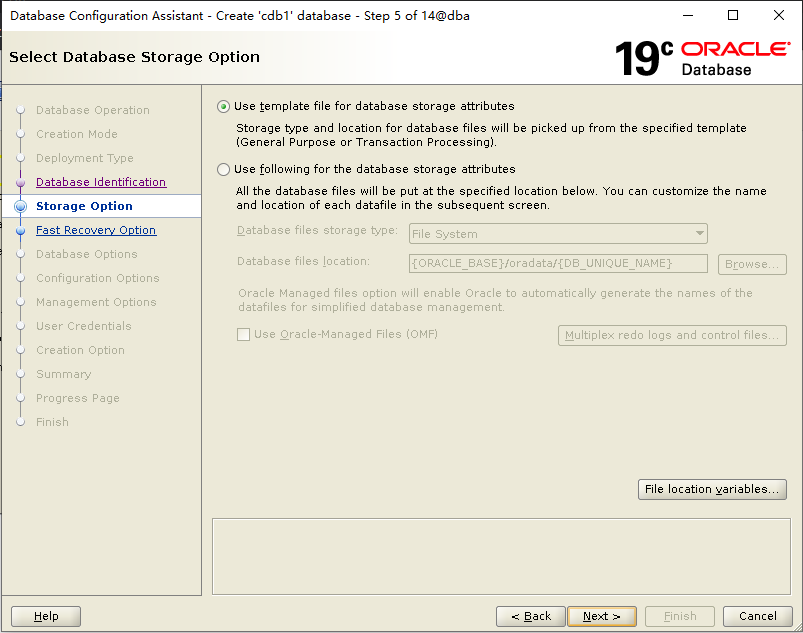
Task: Click Progress Page step label
Action: [x=78, y=398]
